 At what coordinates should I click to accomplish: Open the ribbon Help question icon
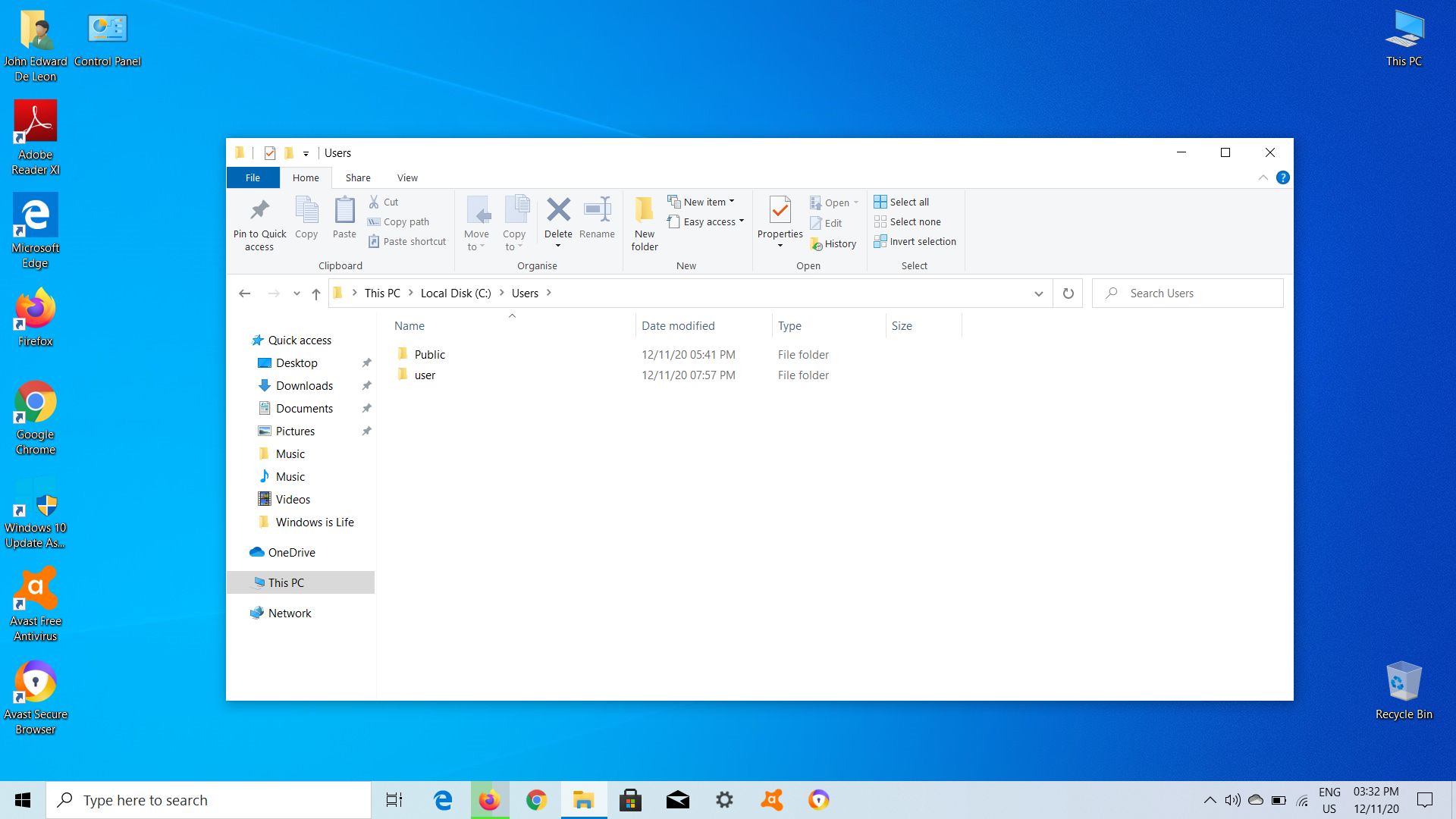(x=1283, y=177)
